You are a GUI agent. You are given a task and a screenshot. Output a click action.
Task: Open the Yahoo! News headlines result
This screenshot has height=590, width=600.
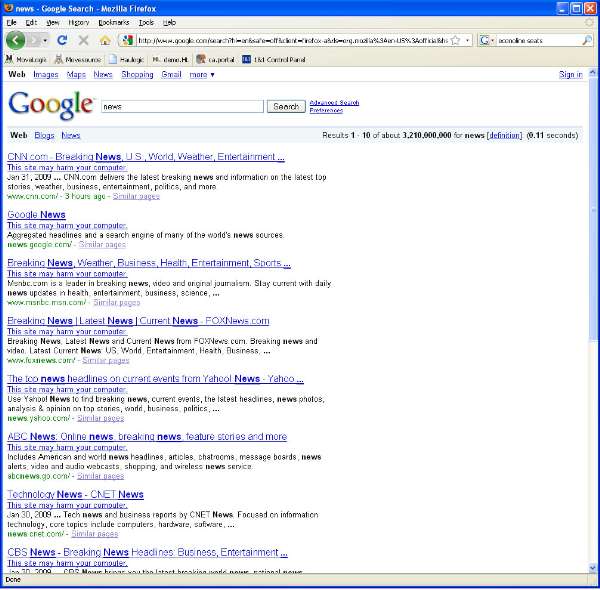pyautogui.click(x=155, y=378)
